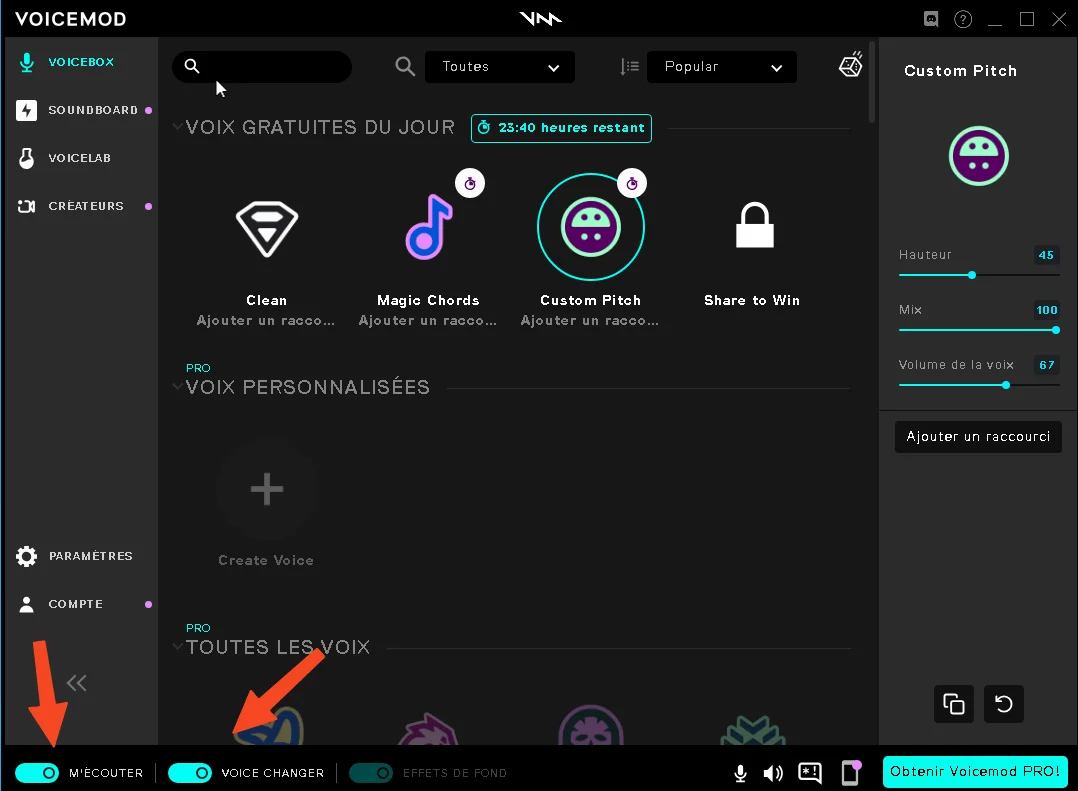Click Ajouter un raccourci button in panel
Screen dimensions: 1078x791
click(x=978, y=436)
